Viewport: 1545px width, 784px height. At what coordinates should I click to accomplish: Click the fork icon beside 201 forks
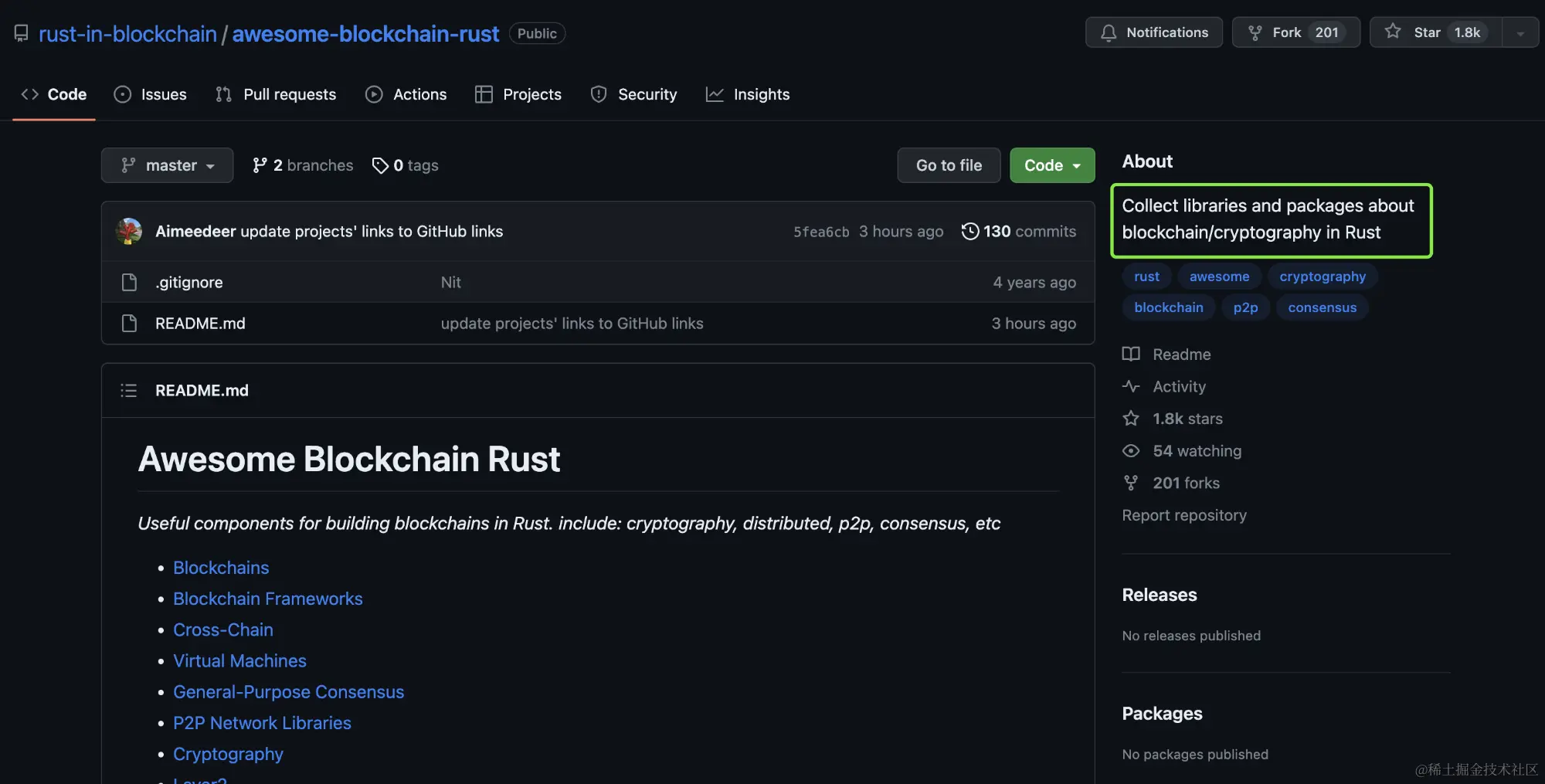pos(1131,483)
